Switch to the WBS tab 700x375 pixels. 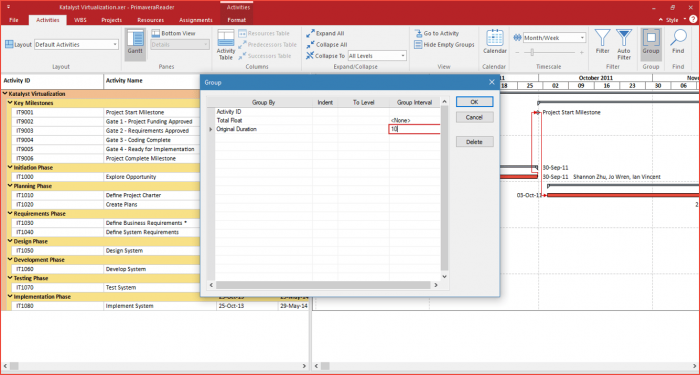(x=81, y=20)
